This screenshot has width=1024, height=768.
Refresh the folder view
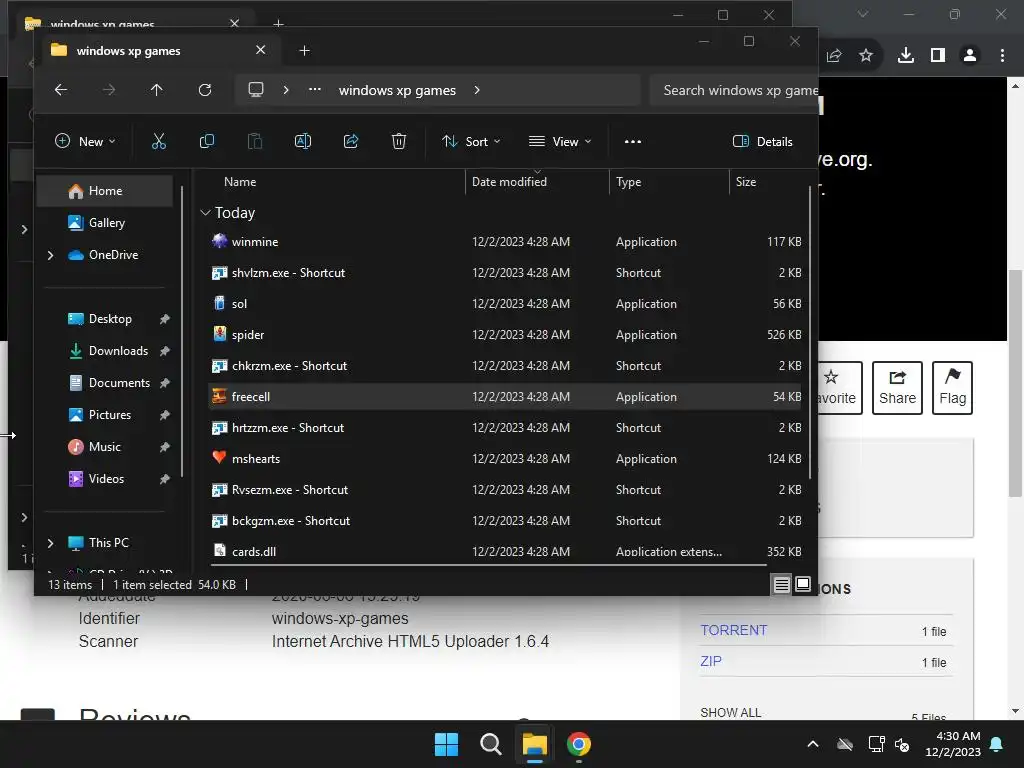pyautogui.click(x=205, y=90)
